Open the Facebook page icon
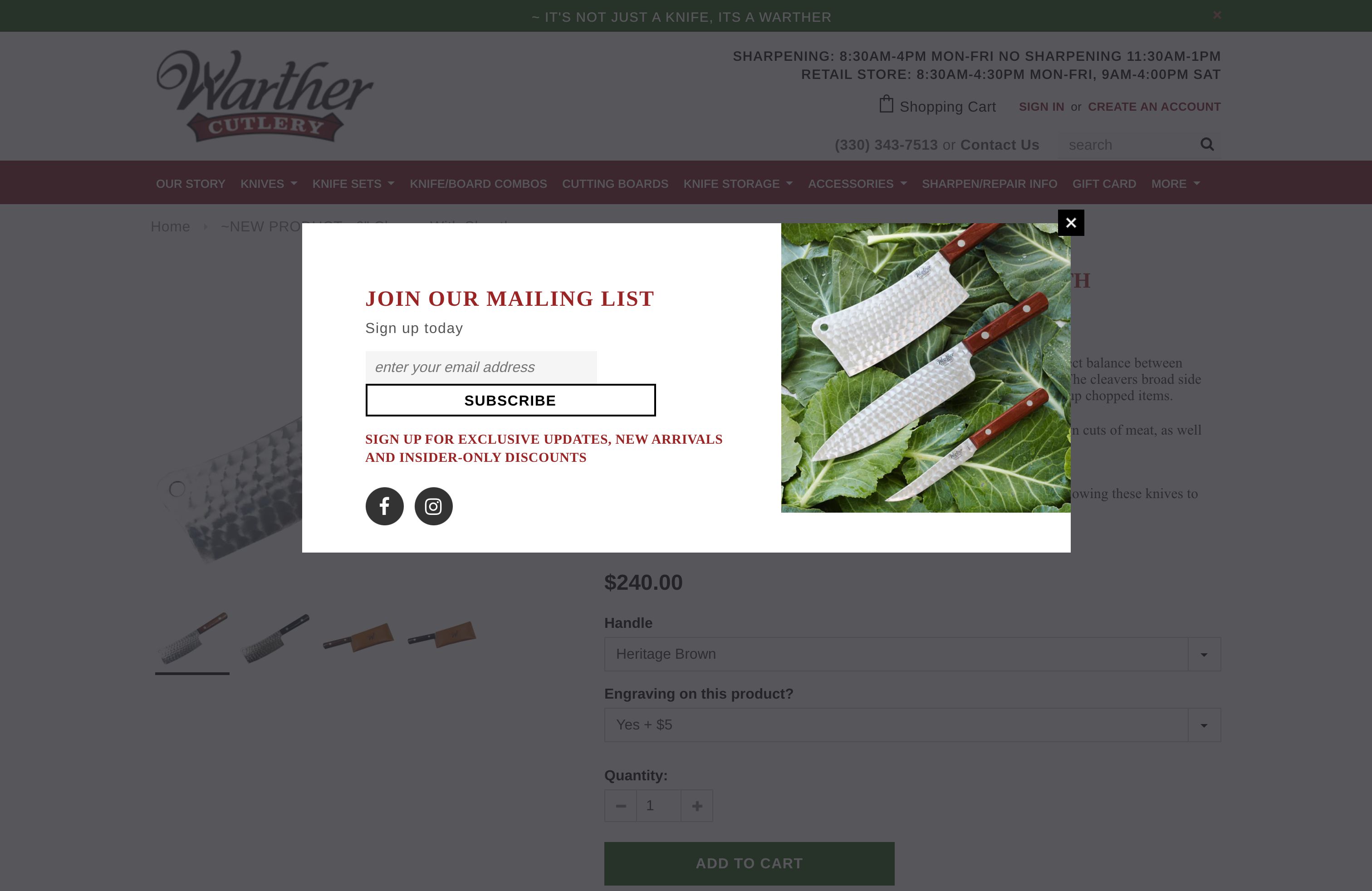Screen dimensions: 1372x891 tap(384, 506)
